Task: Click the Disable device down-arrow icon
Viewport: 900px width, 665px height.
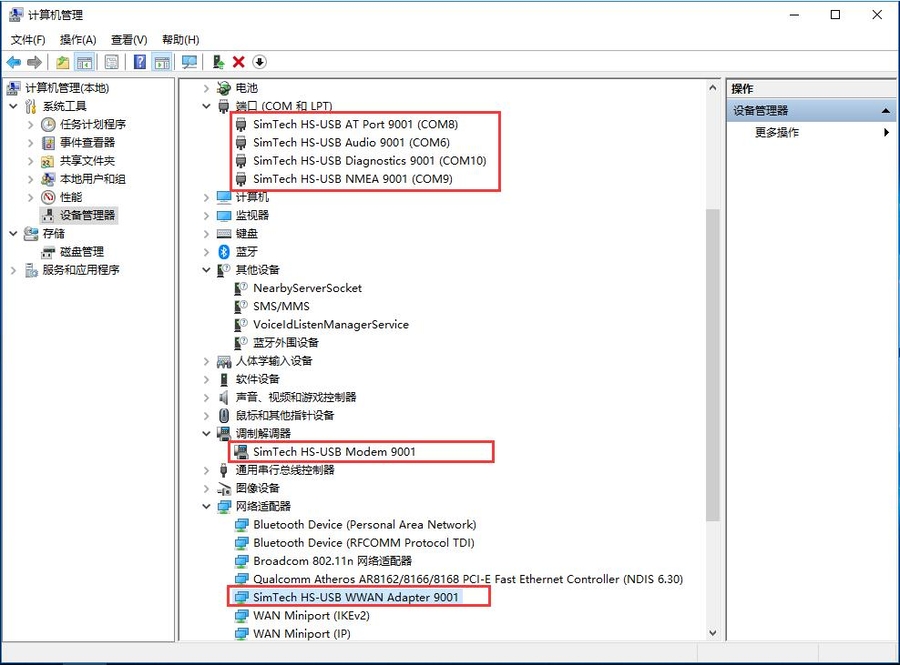Action: [258, 61]
